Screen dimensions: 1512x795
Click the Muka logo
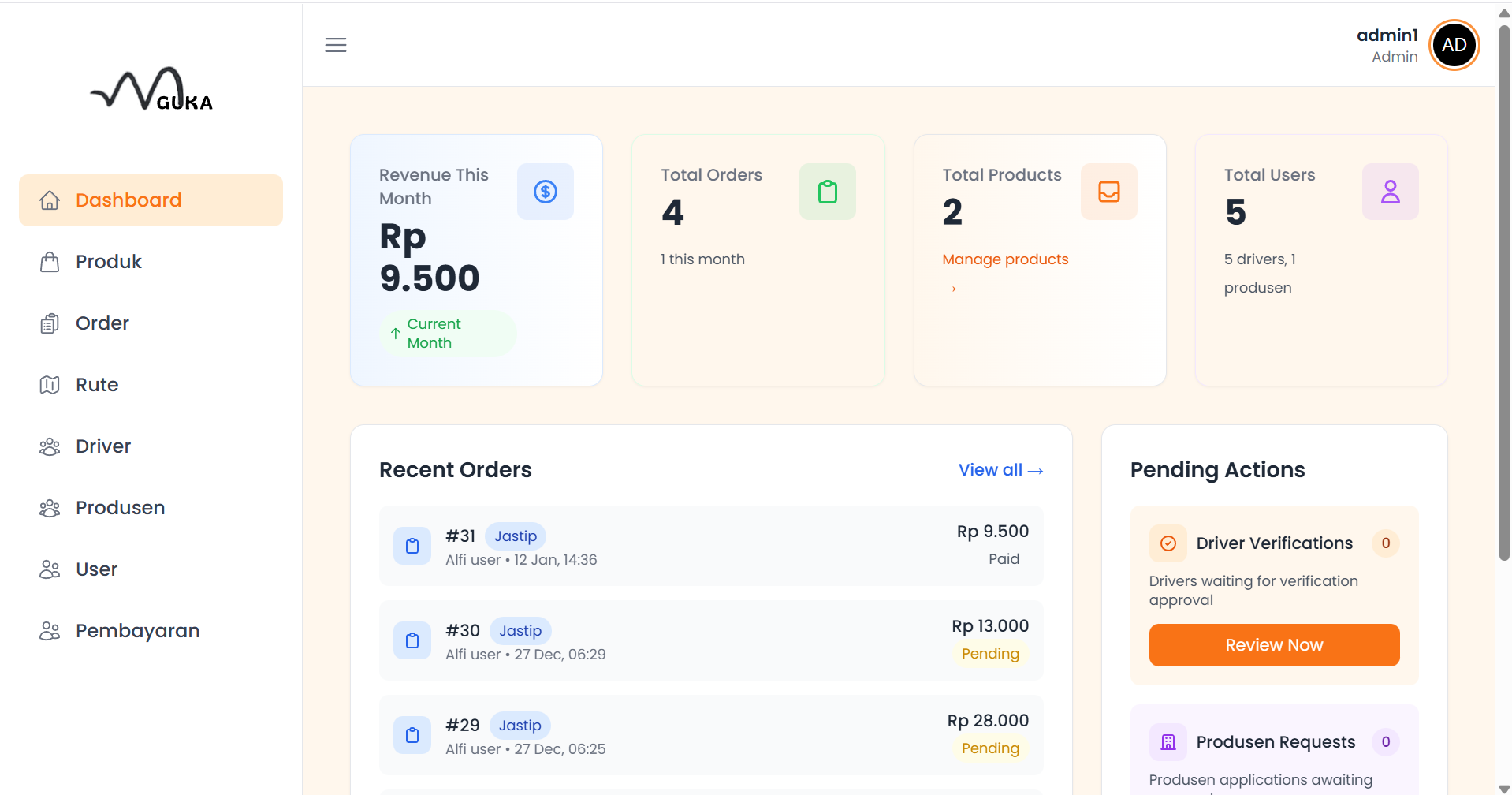(x=151, y=90)
